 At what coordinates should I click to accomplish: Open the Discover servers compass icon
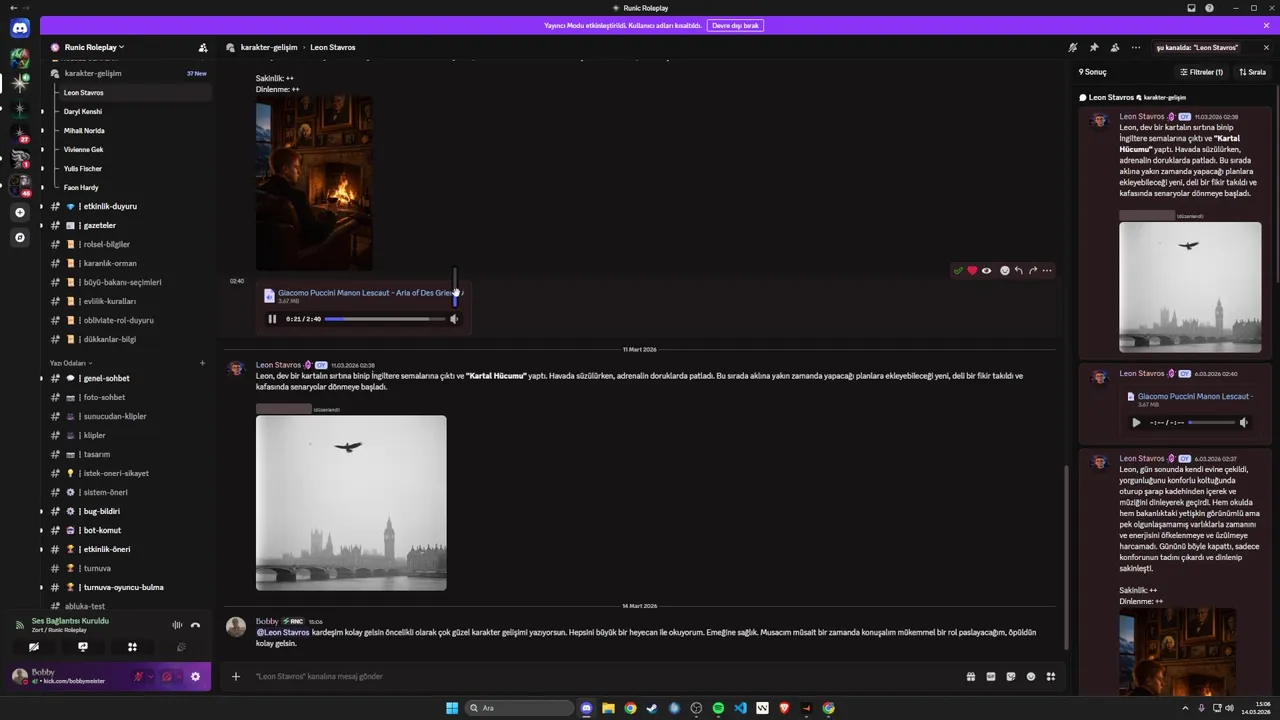point(20,237)
